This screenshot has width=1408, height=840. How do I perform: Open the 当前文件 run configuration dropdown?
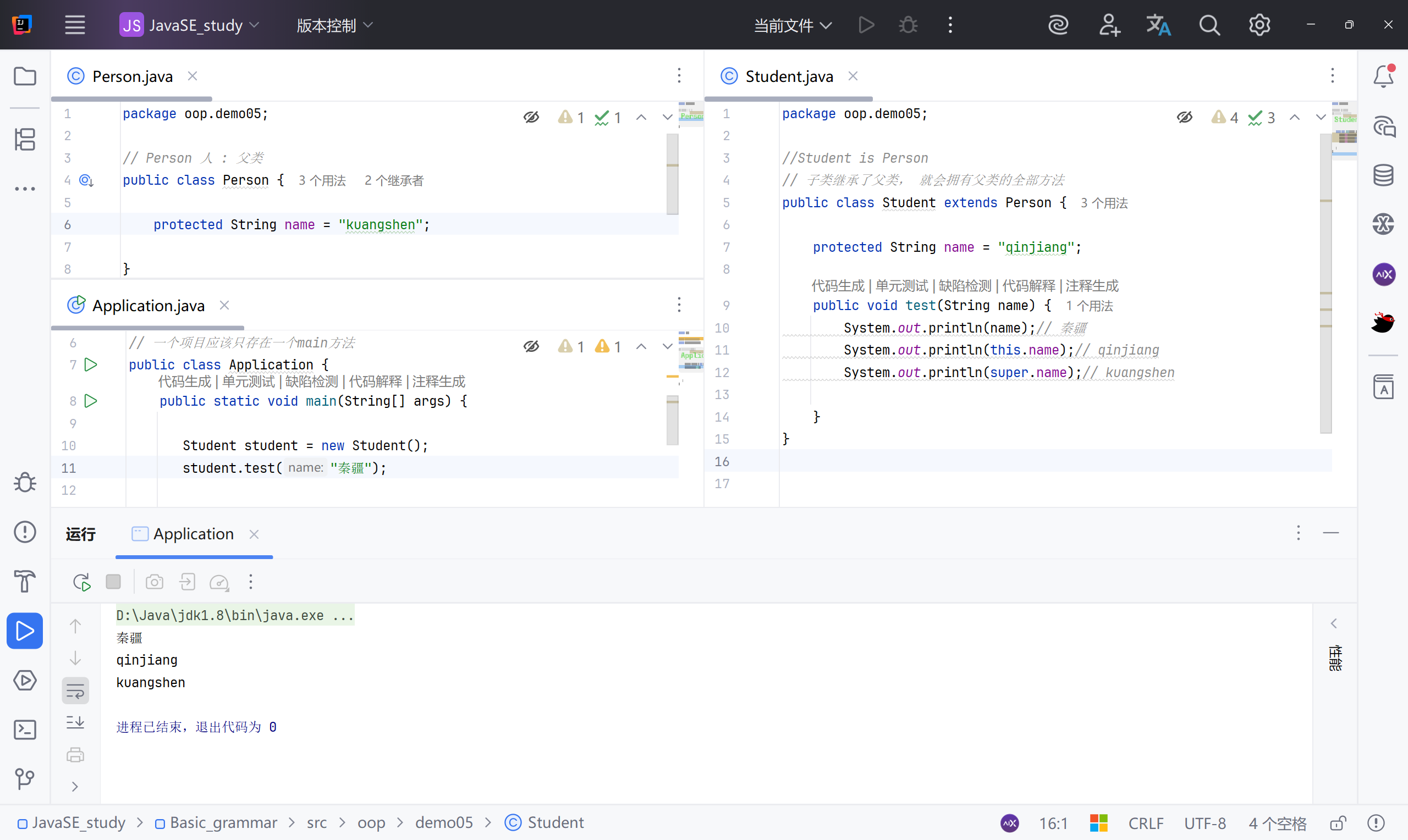pyautogui.click(x=792, y=25)
